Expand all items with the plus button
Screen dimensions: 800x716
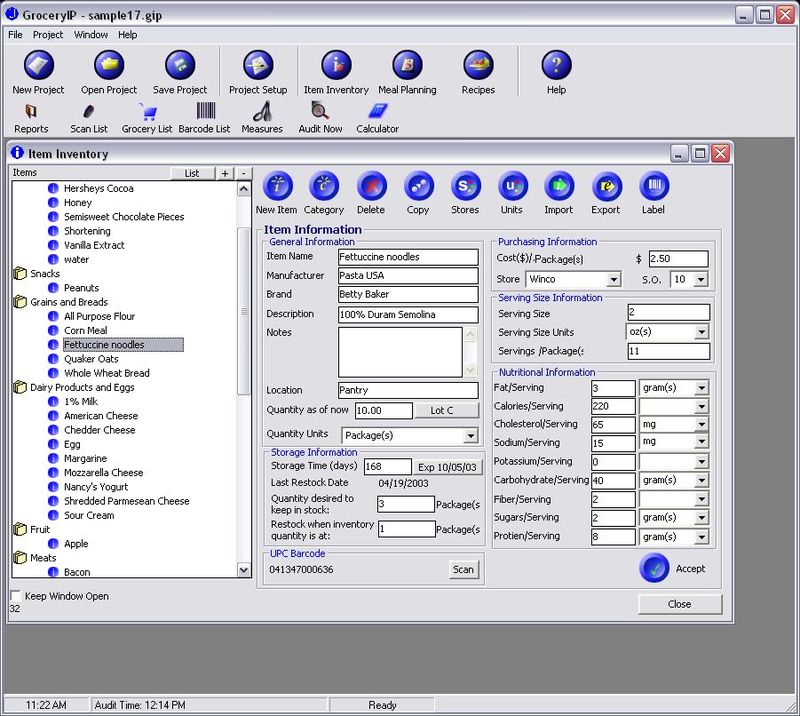pyautogui.click(x=225, y=174)
